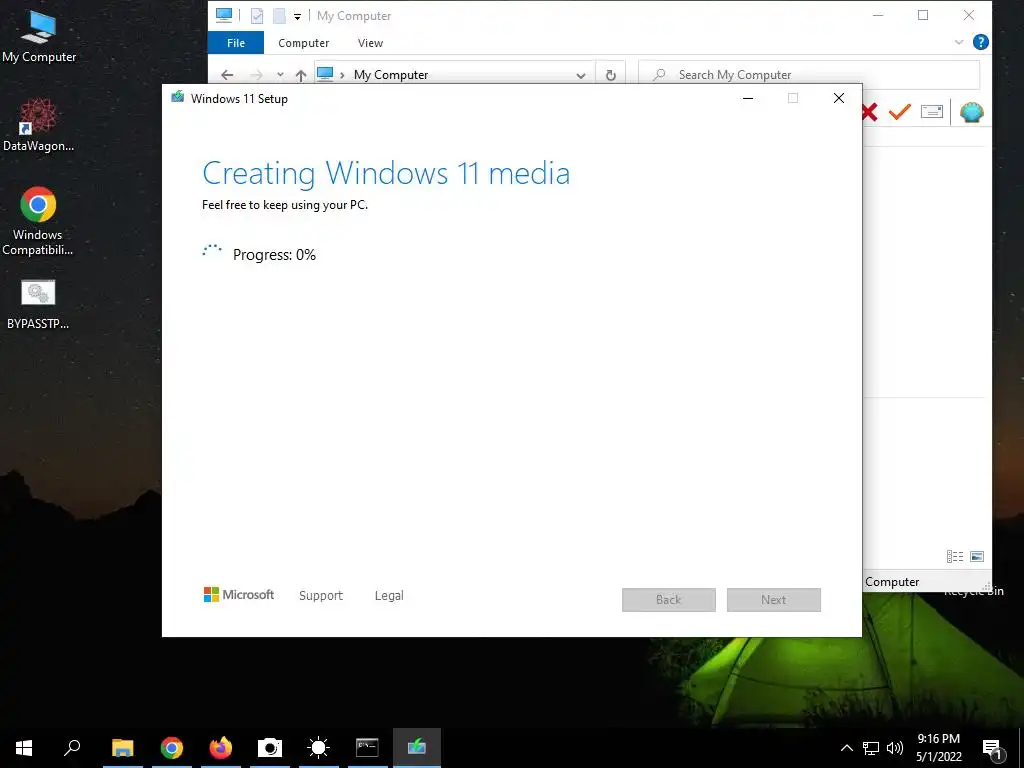The height and width of the screenshot is (768, 1024).
Task: Open File Explorer from the taskbar
Action: point(122,748)
